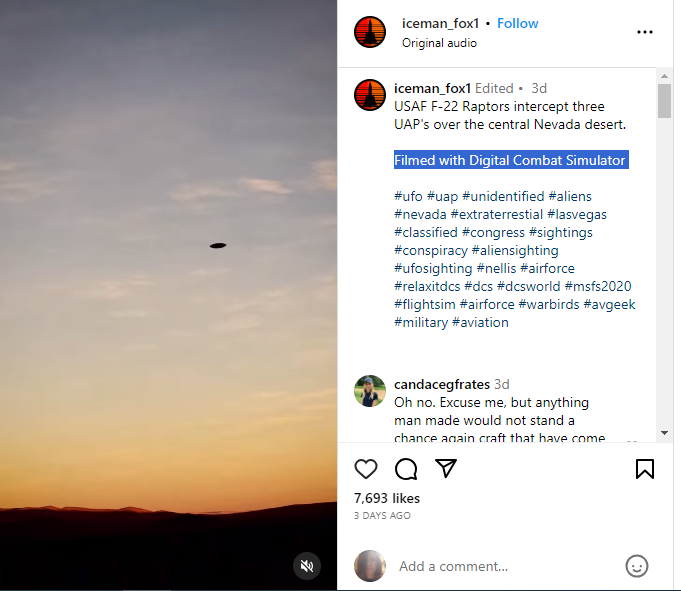
Task: Click the candacegfrates username
Action: pyautogui.click(x=441, y=384)
